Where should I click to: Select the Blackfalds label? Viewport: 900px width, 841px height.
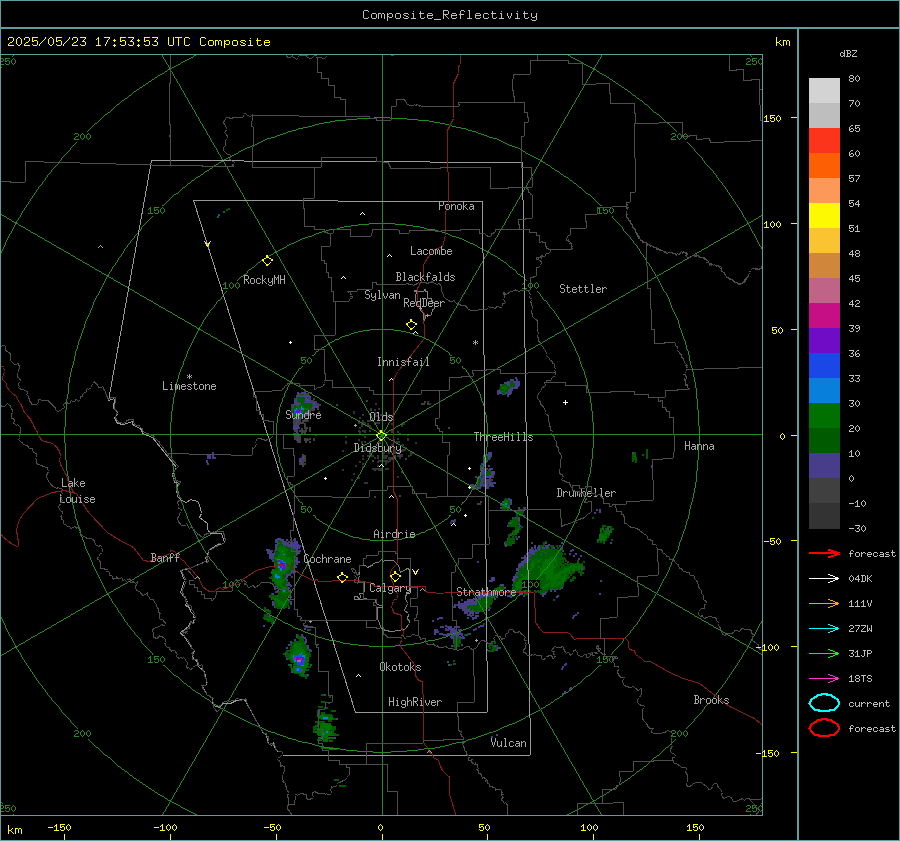click(425, 277)
